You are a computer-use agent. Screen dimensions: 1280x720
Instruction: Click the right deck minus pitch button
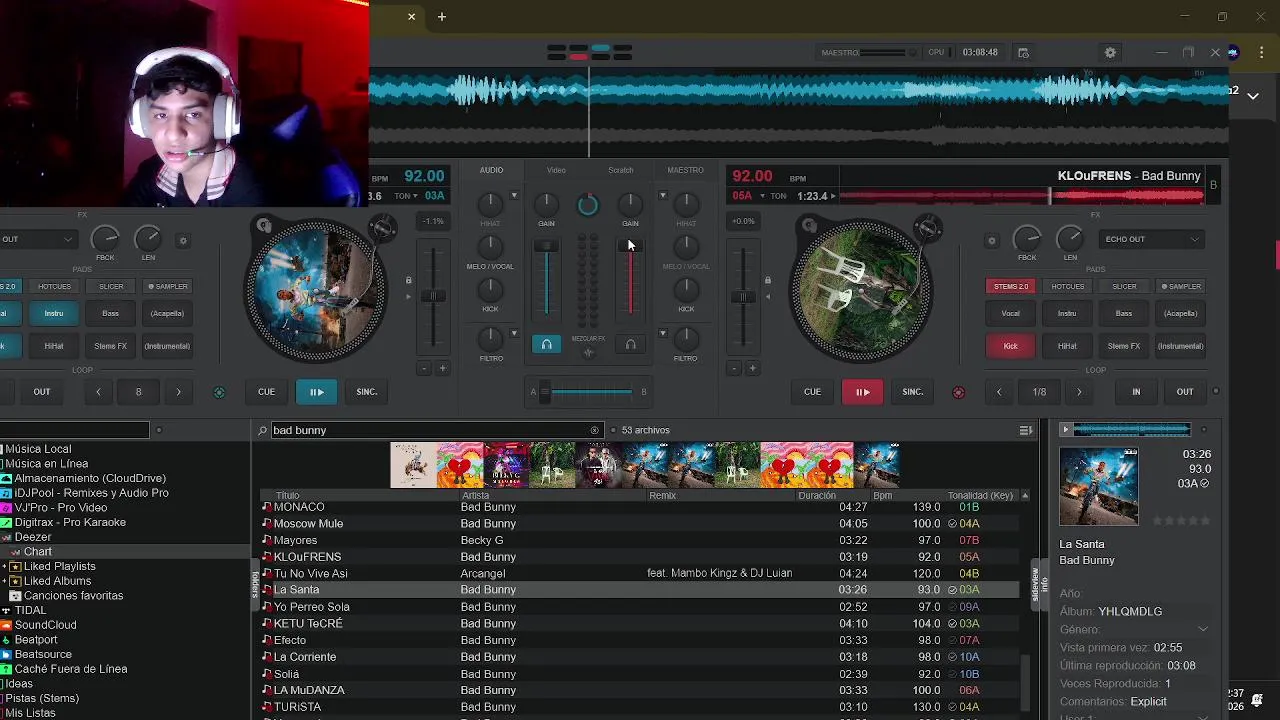pyautogui.click(x=734, y=368)
